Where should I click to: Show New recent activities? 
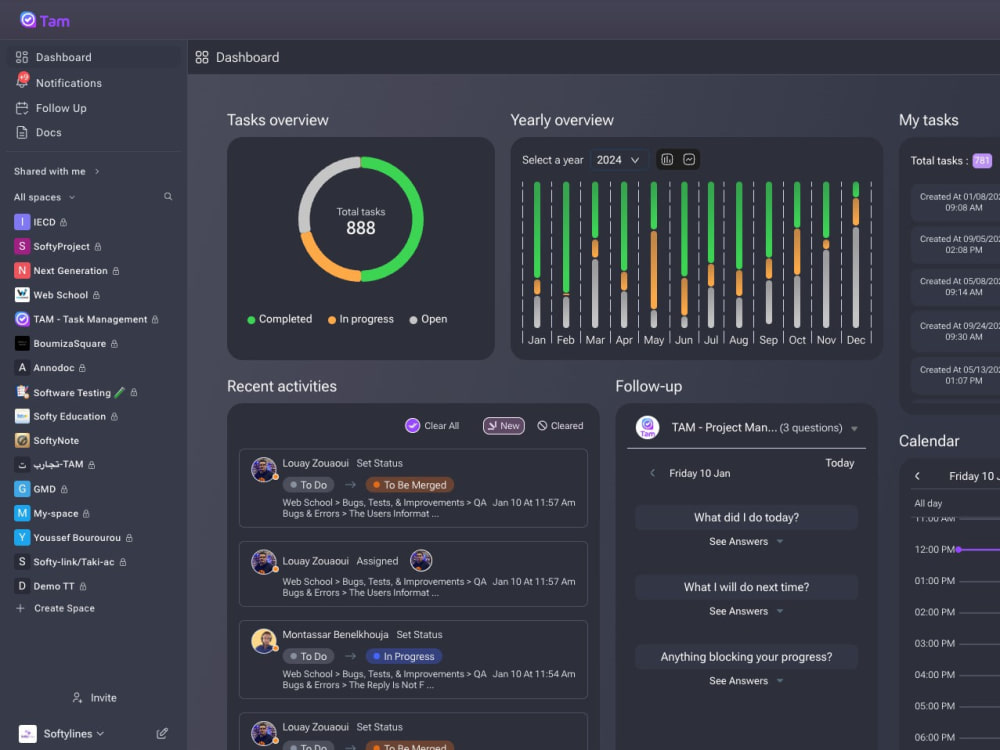504,425
